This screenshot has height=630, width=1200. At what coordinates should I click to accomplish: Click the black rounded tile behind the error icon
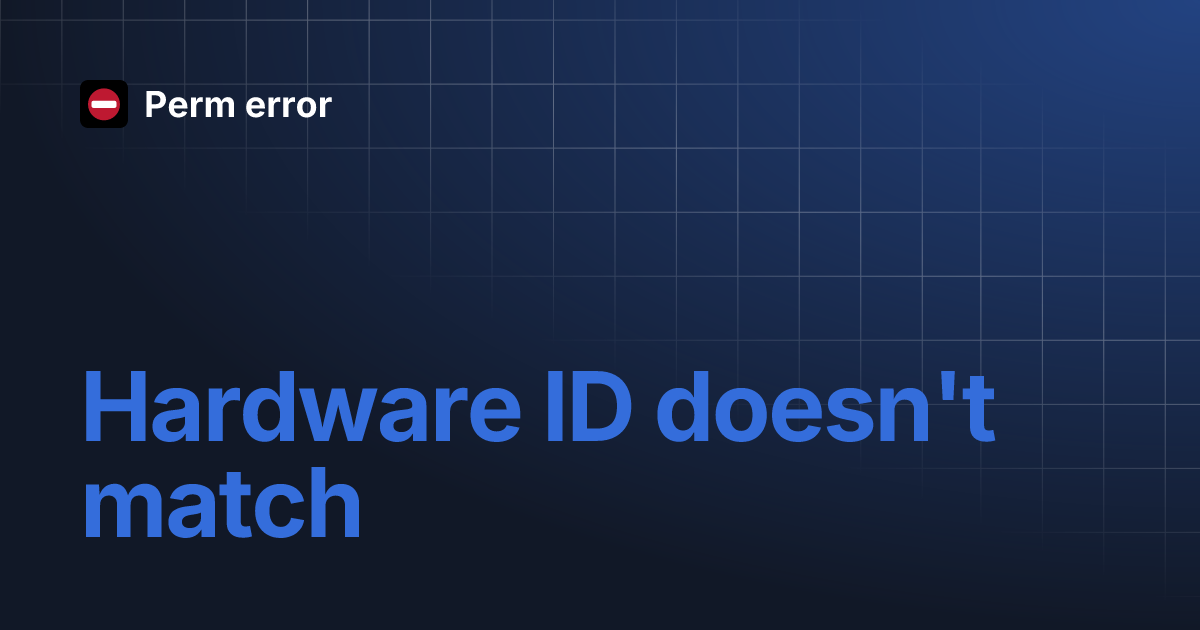tap(104, 104)
